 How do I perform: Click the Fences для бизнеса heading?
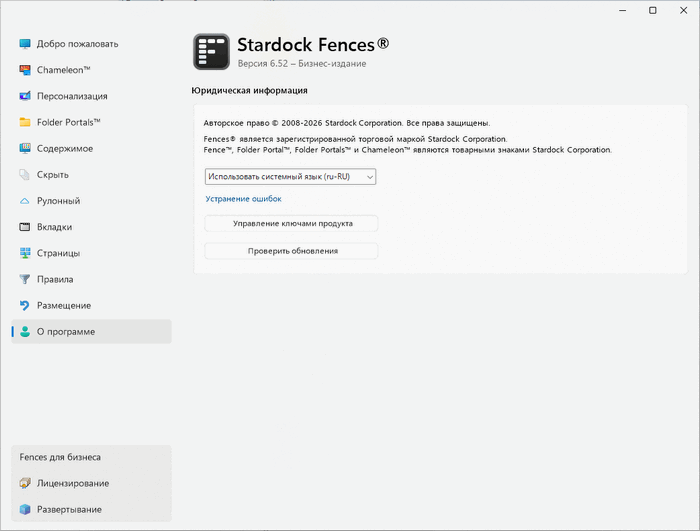pyautogui.click(x=60, y=457)
